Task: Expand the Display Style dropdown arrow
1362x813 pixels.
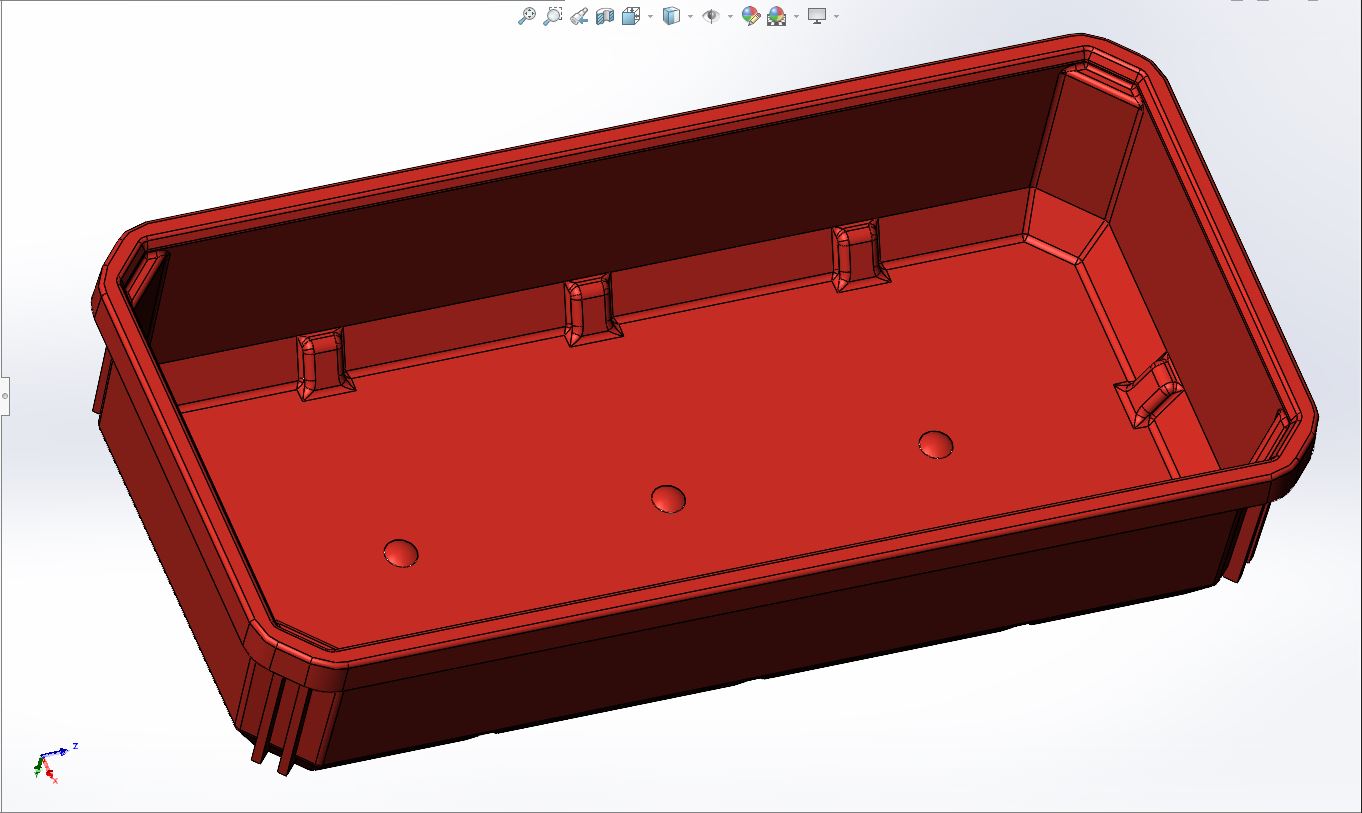Action: [690, 16]
